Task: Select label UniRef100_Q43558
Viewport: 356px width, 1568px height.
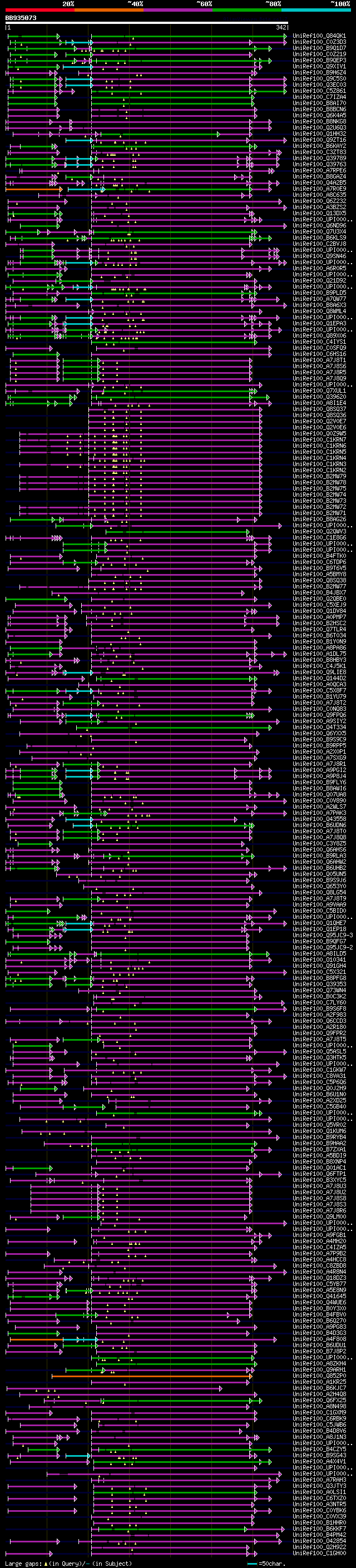Action: pos(319,819)
